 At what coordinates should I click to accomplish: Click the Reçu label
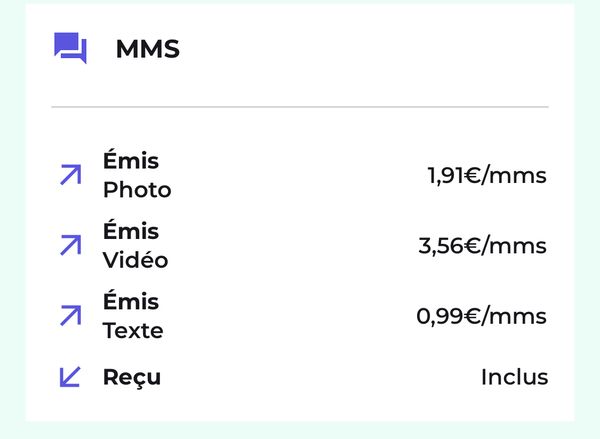132,377
